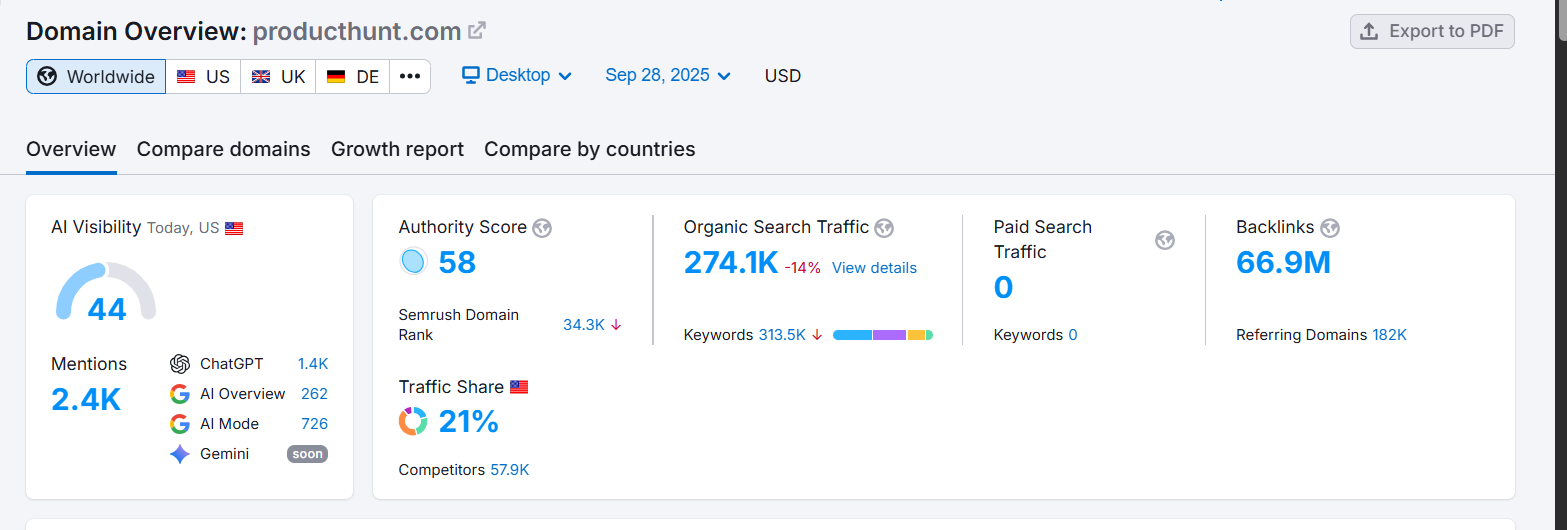Screen dimensions: 1567x530
Task: Click the German flag in region selector
Action: point(336,76)
